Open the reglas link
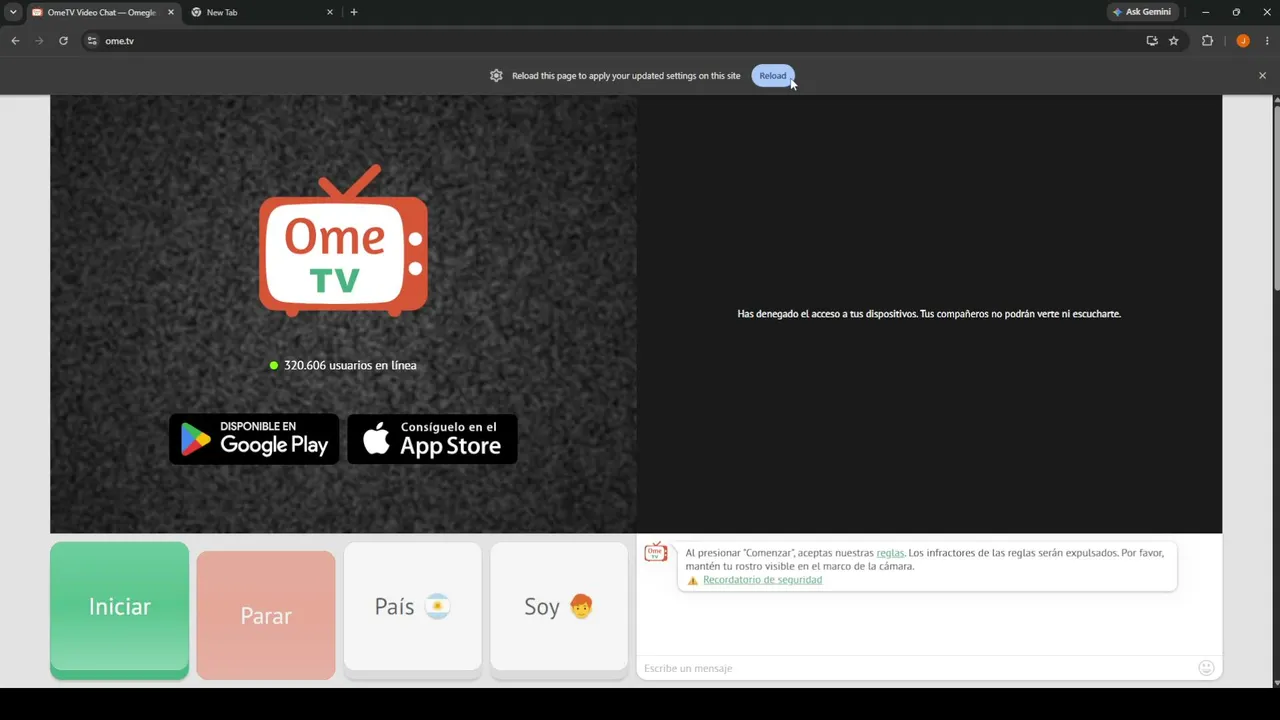Screen dimensions: 1280x720 (890, 553)
